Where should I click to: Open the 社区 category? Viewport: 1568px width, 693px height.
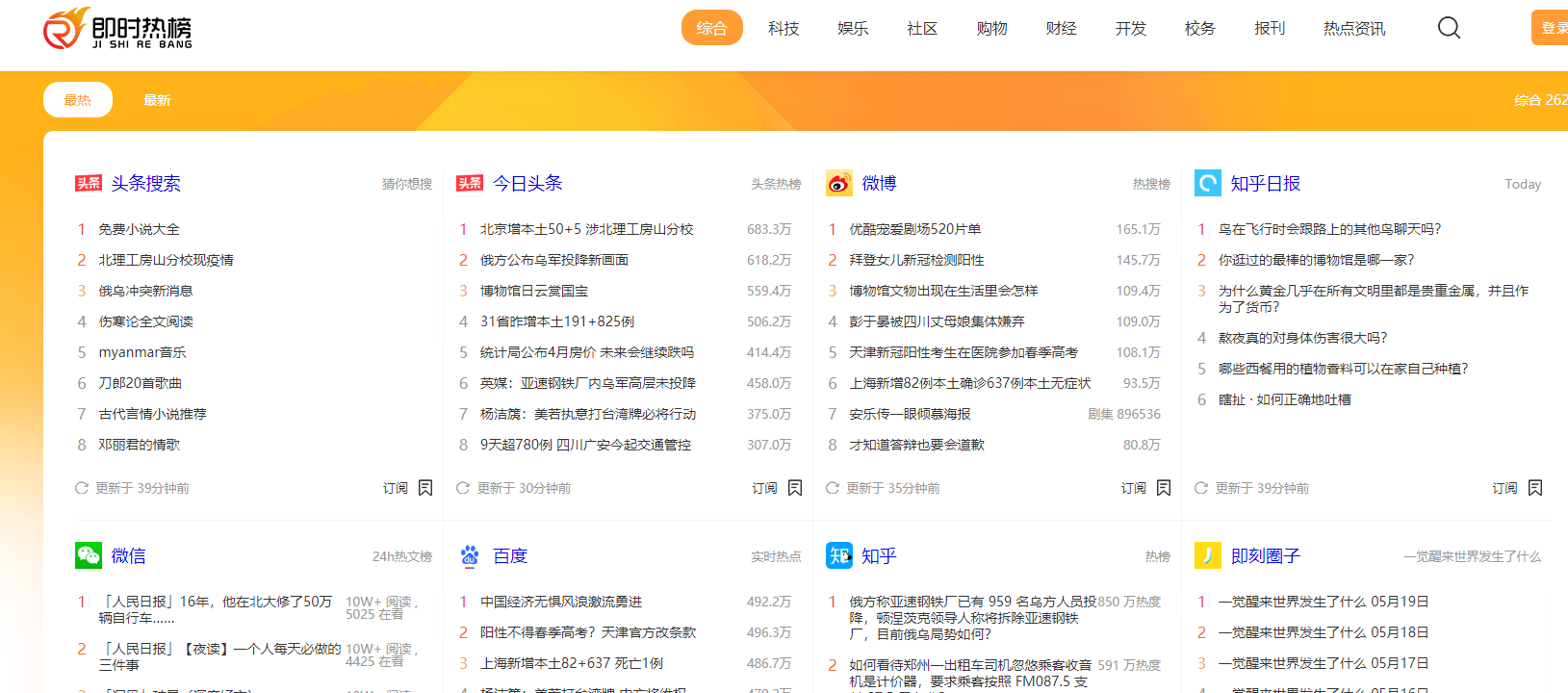(922, 28)
